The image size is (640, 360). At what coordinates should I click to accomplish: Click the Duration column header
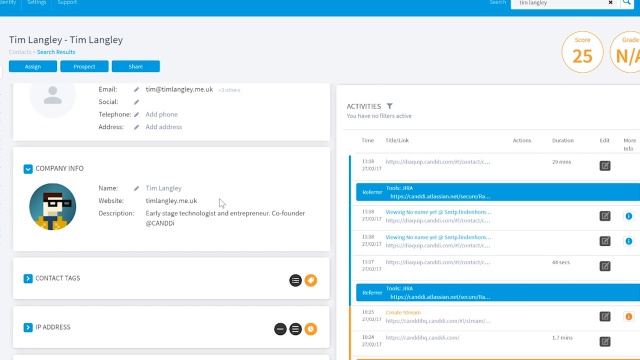pyautogui.click(x=563, y=140)
